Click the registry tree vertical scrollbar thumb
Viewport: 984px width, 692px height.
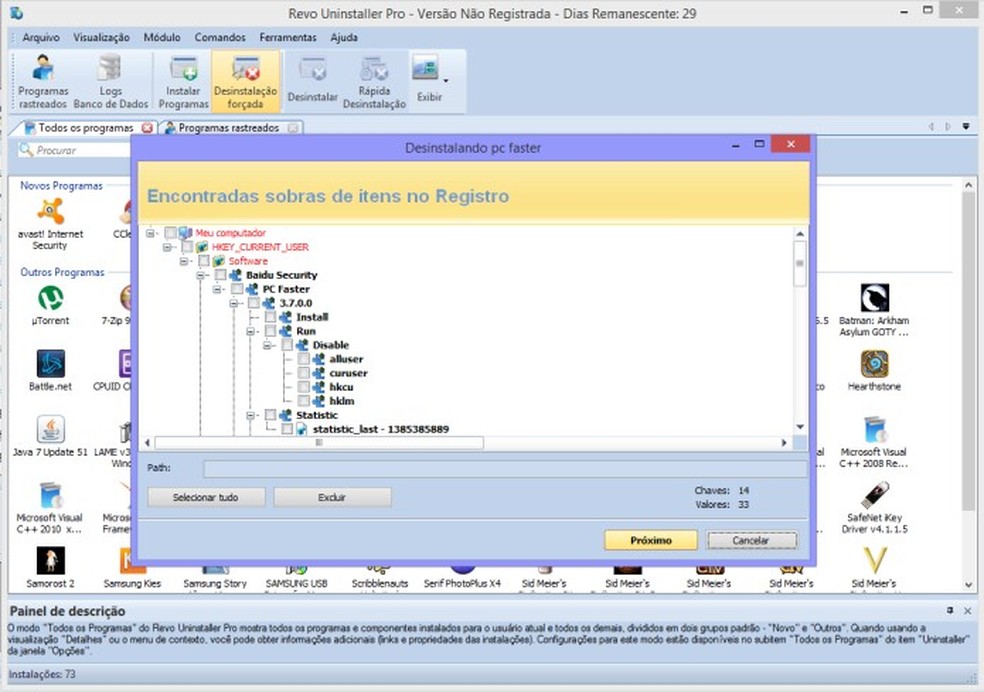coord(800,263)
